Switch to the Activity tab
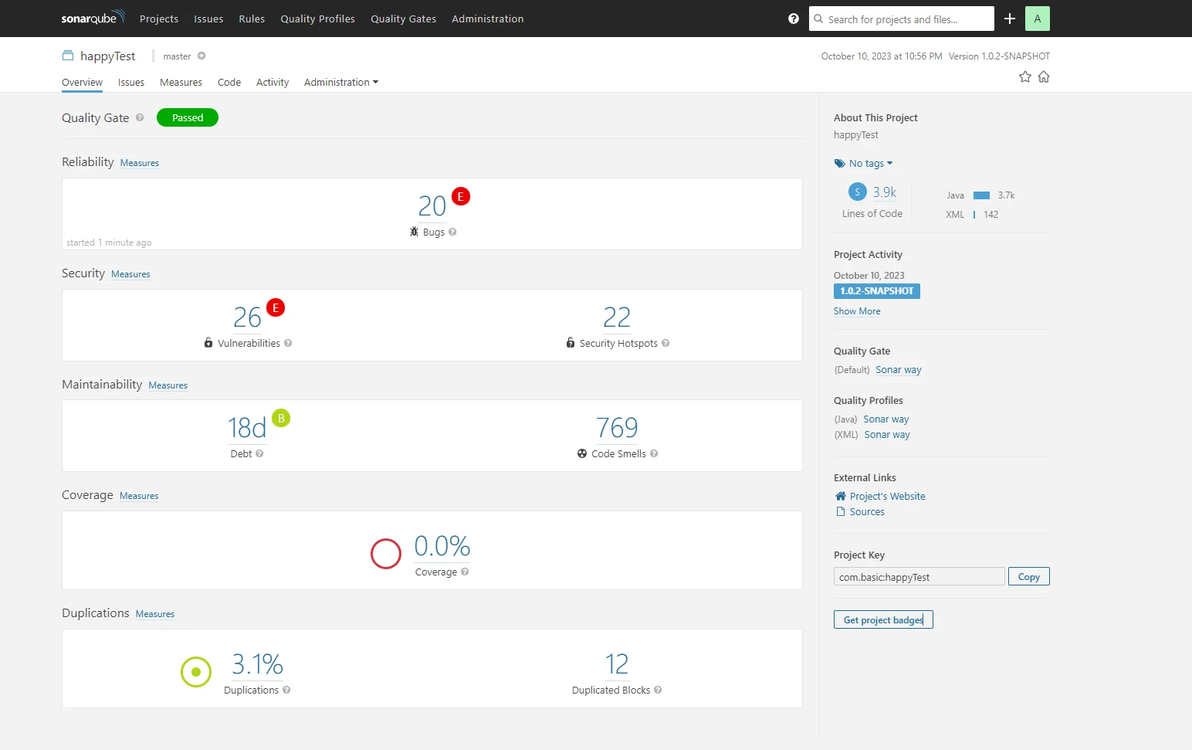This screenshot has width=1192, height=750. [x=272, y=82]
